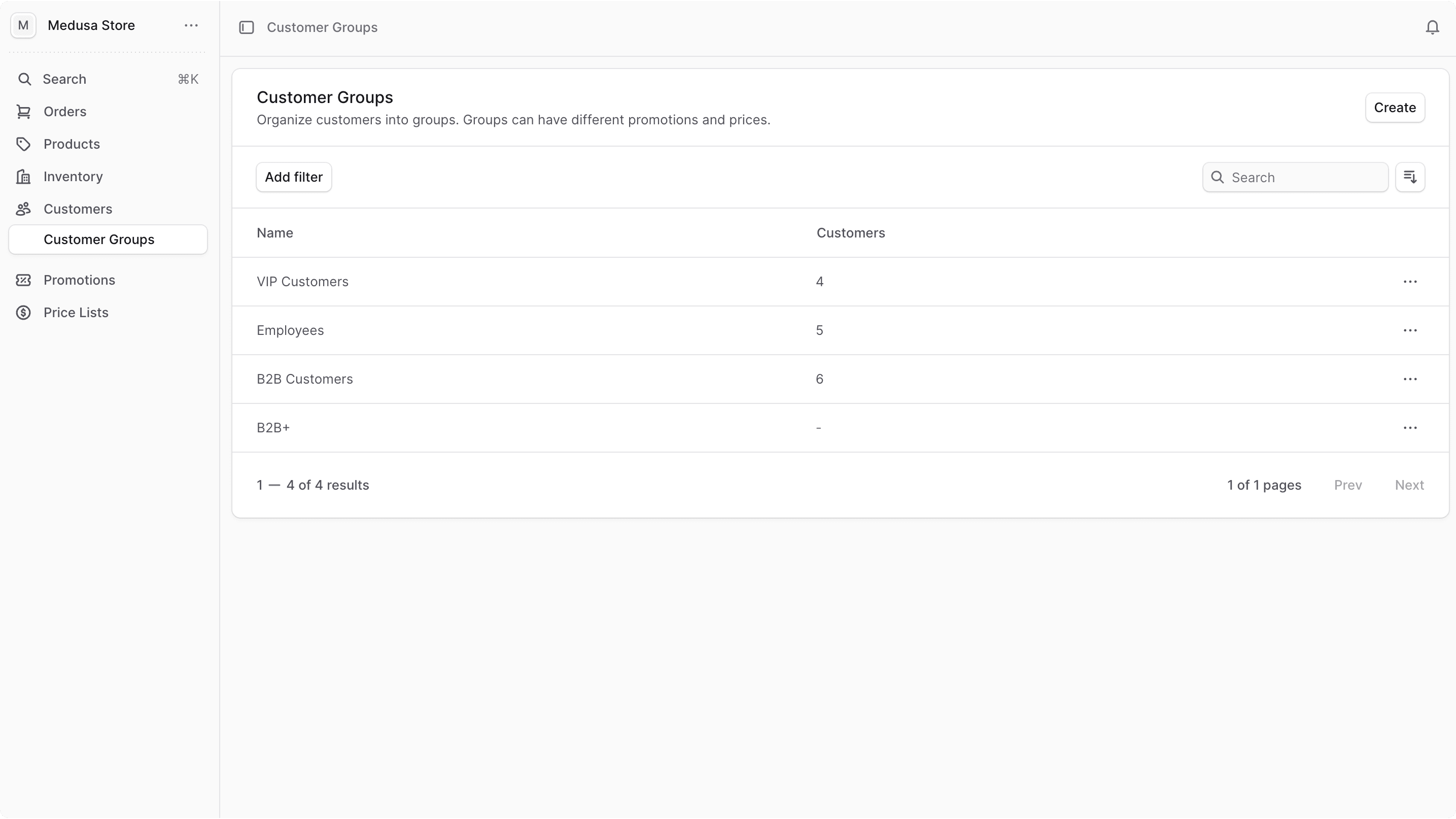Create a new customer group
Image resolution: width=1456 pixels, height=819 pixels.
tap(1395, 108)
